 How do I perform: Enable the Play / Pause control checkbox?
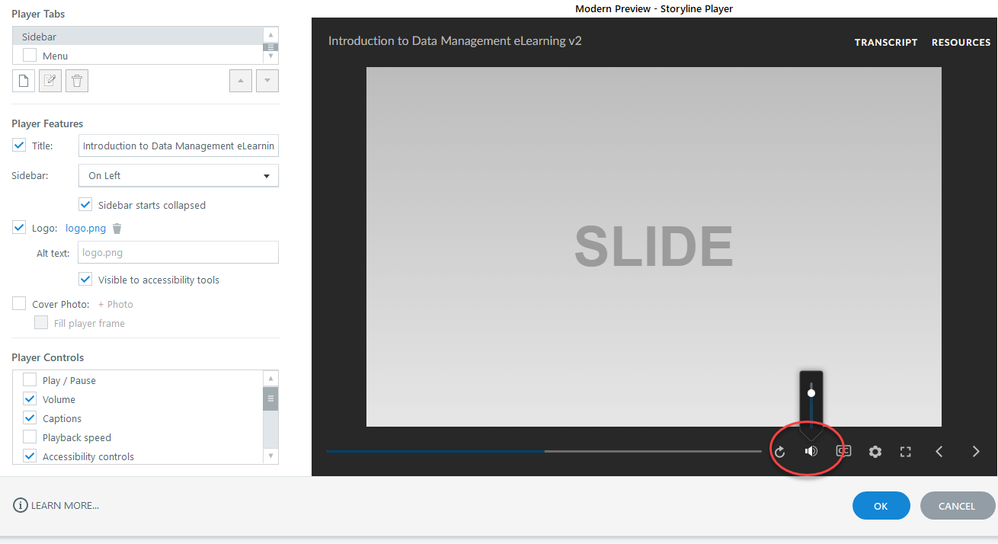click(x=29, y=380)
